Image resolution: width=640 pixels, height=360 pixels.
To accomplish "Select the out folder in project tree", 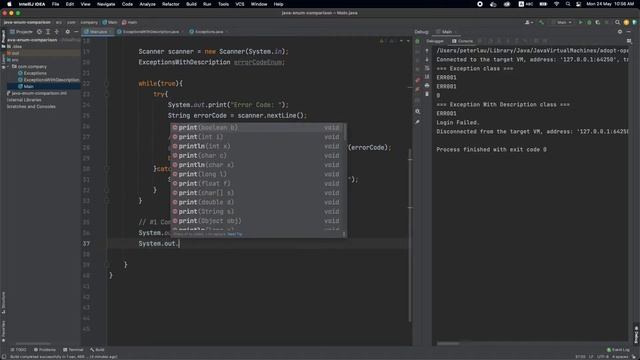I will (15, 53).
